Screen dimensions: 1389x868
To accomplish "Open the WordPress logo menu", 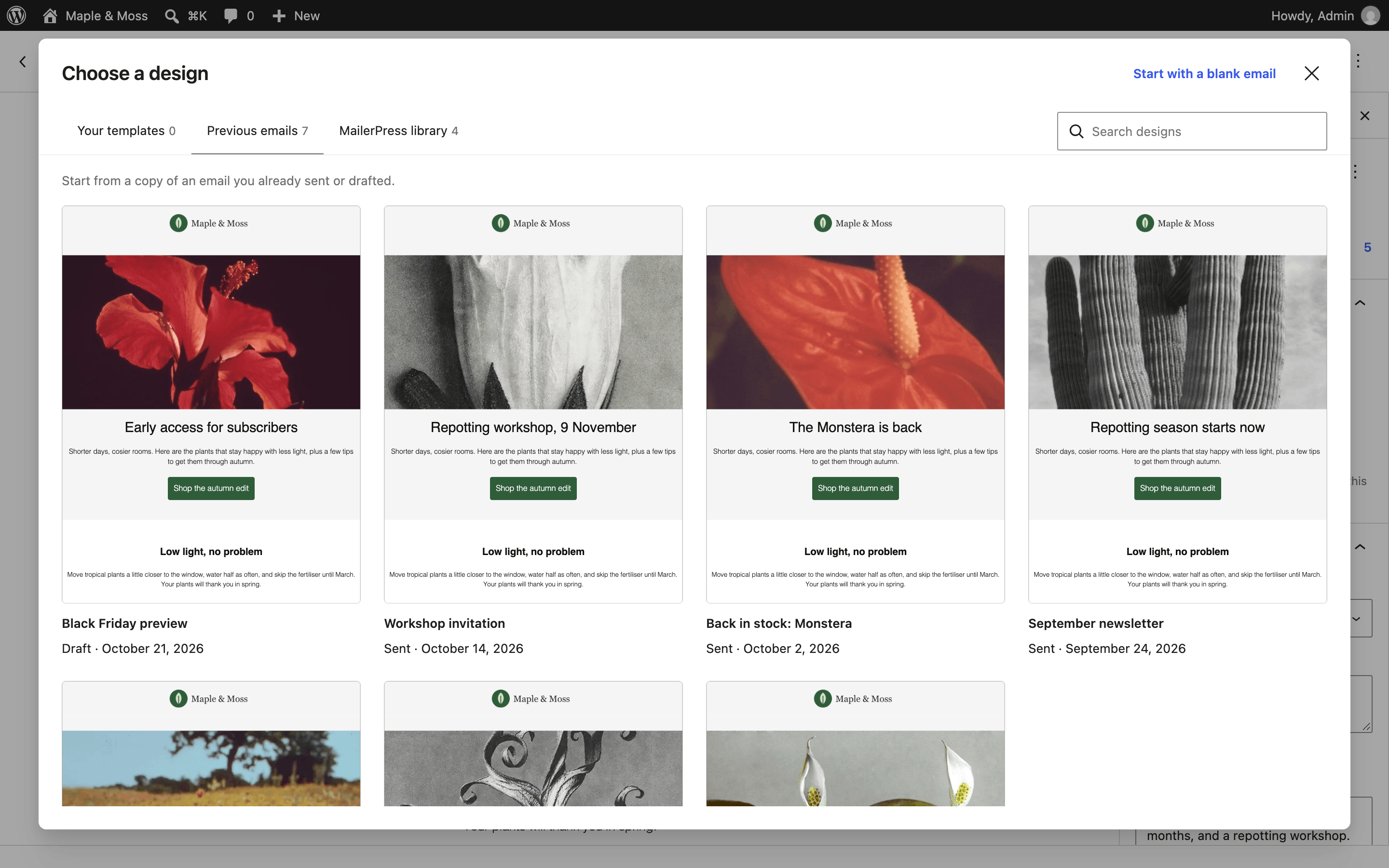I will 17,15.
